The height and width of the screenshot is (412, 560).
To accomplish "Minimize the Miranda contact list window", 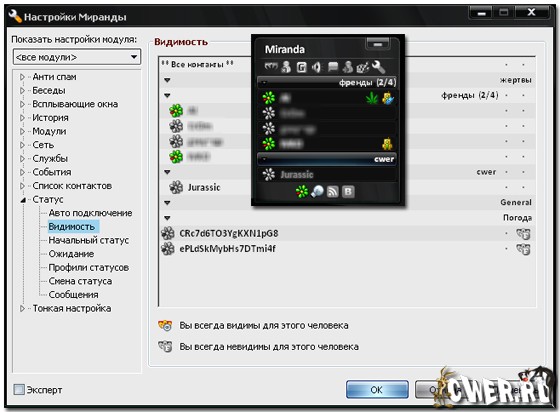I will [x=378, y=44].
